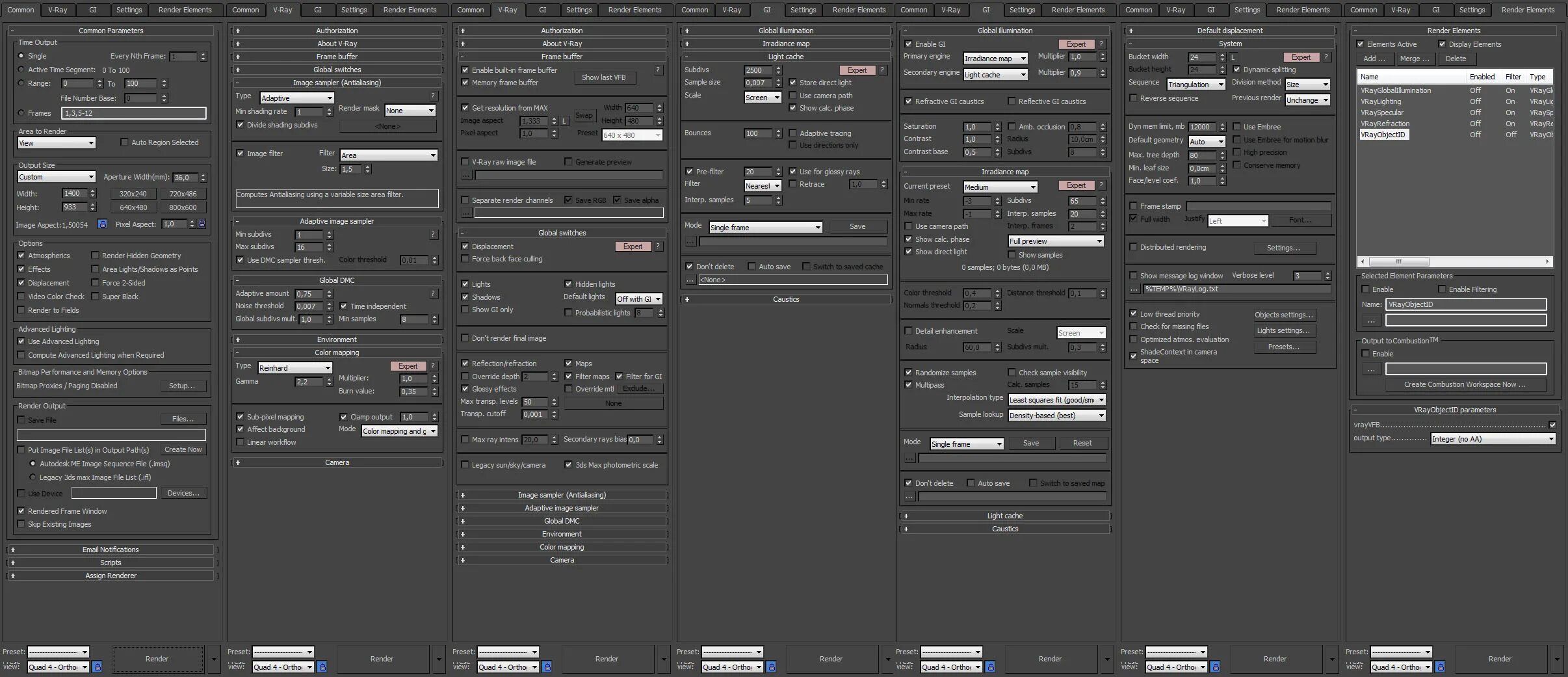
Task: Expand the Assign Renderer rollout
Action: click(x=111, y=576)
